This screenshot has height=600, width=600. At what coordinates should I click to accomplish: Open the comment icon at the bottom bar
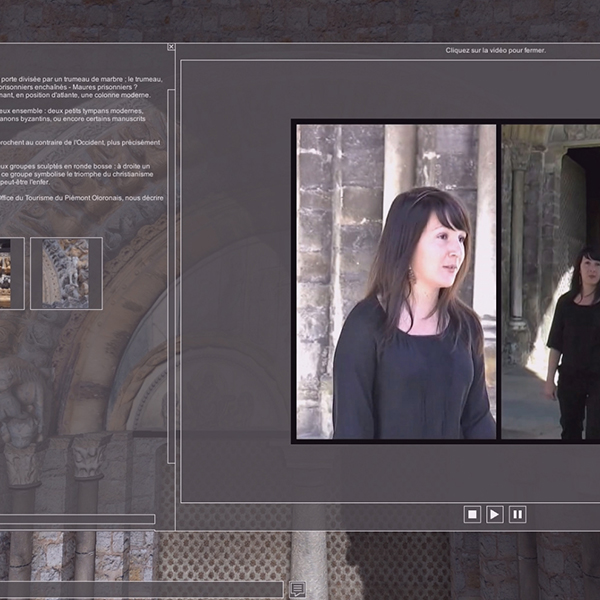click(297, 589)
